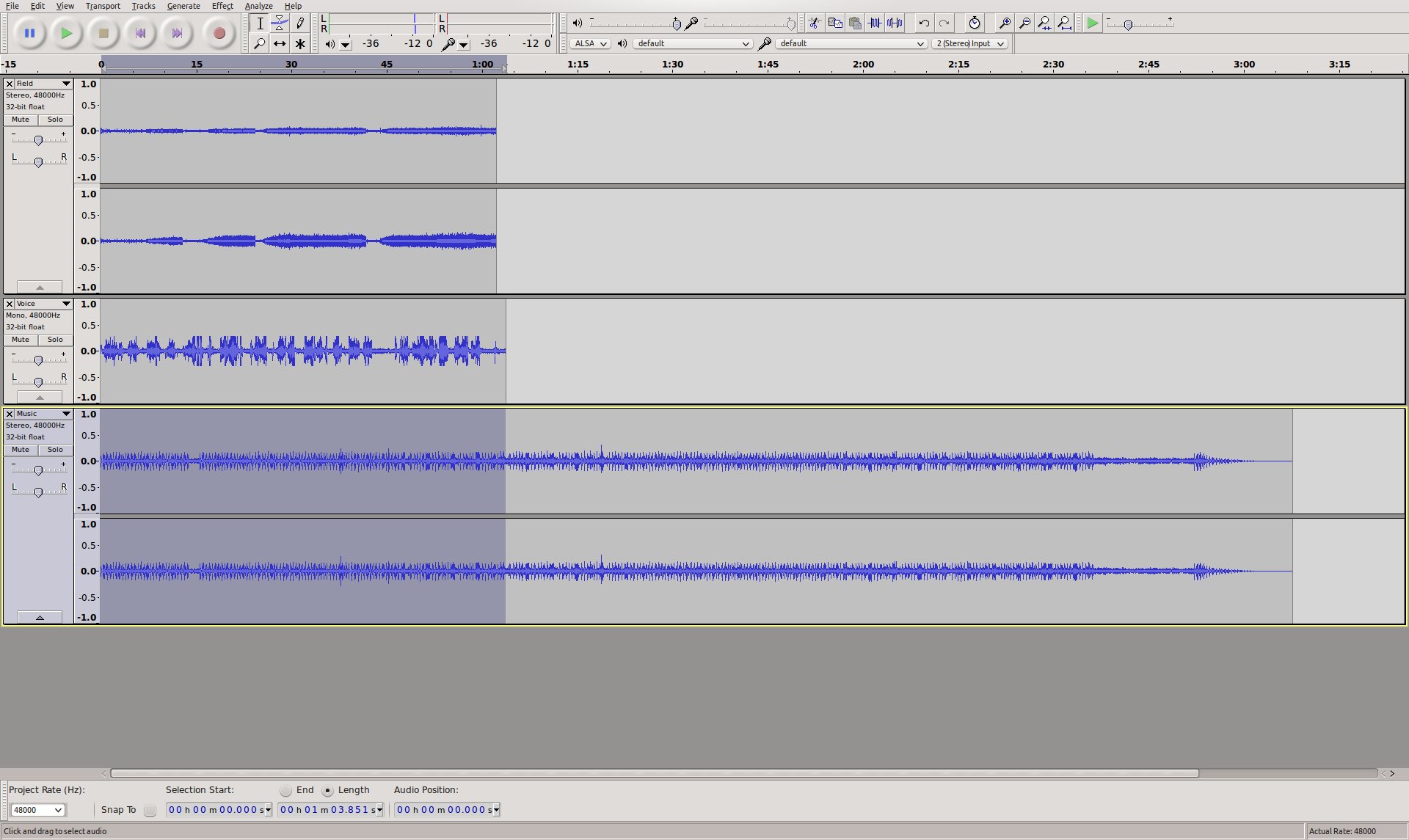Close the Field track with X
Image resolution: width=1409 pixels, height=840 pixels.
[10, 84]
